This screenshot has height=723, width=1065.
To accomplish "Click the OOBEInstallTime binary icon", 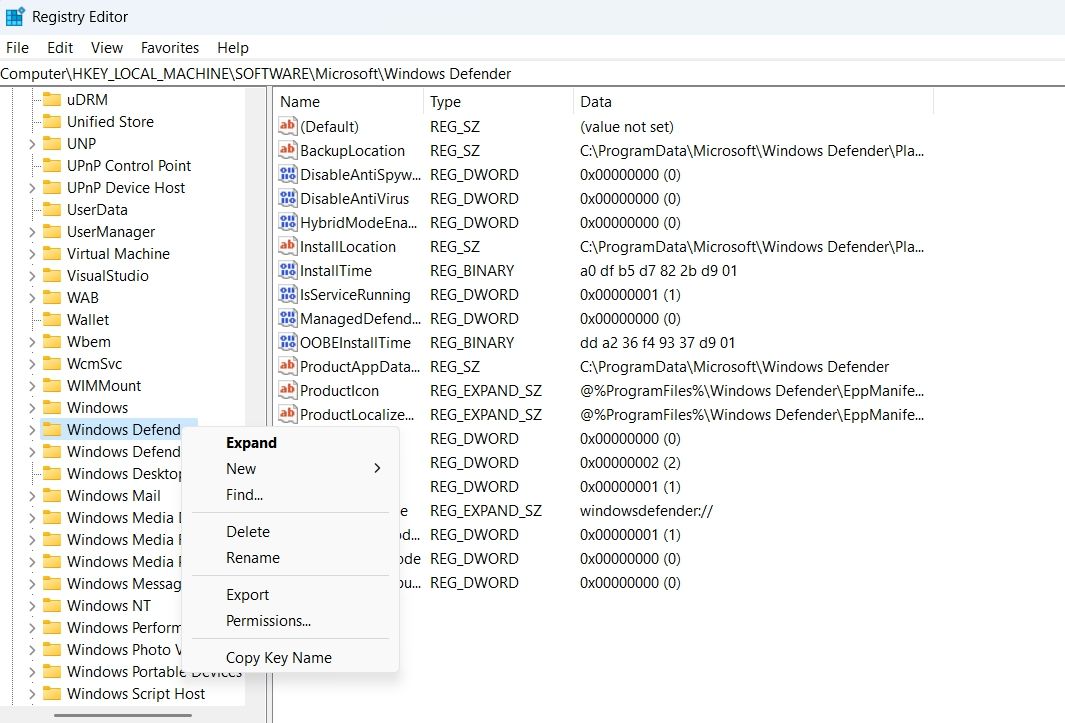I will pos(287,342).
